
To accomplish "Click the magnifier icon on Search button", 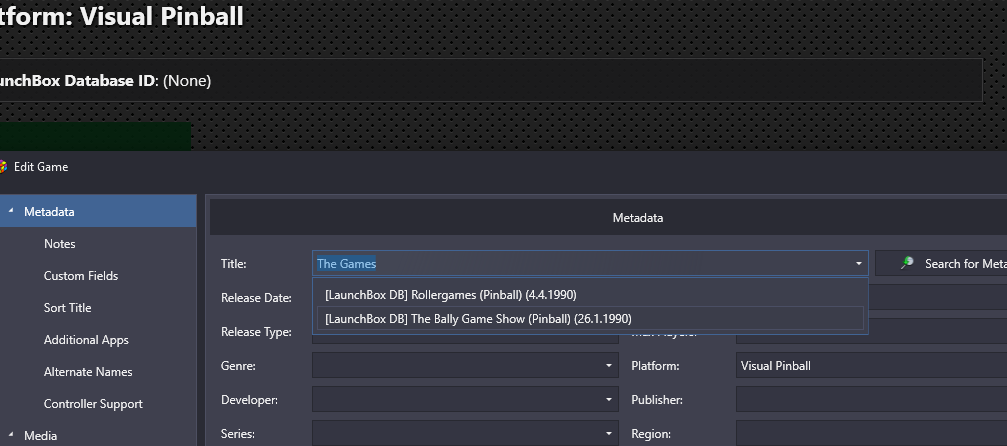I will click(x=907, y=263).
